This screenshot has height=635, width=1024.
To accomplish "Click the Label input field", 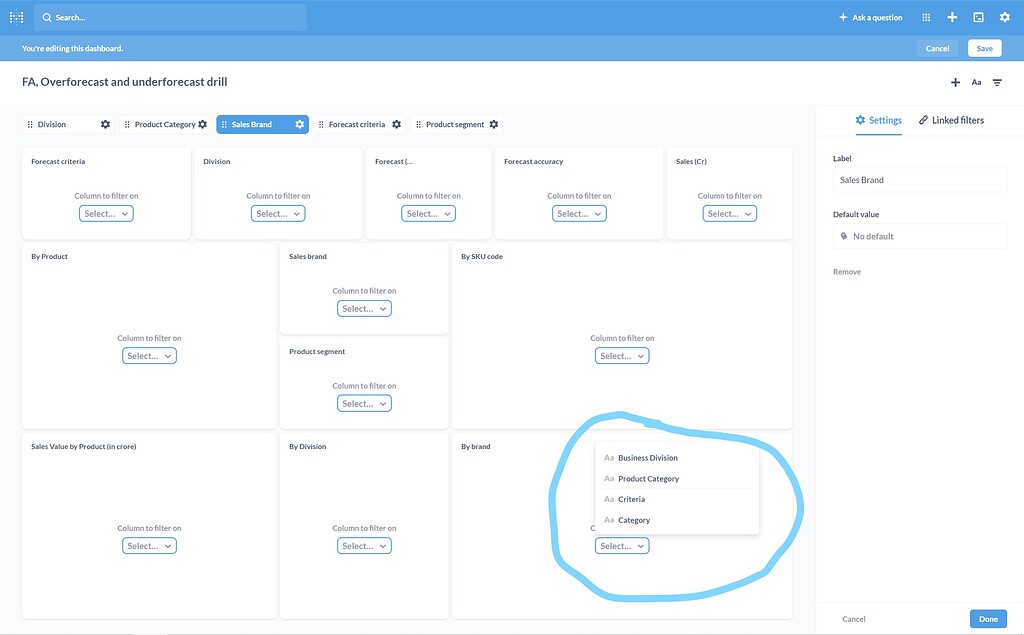I will coord(920,180).
